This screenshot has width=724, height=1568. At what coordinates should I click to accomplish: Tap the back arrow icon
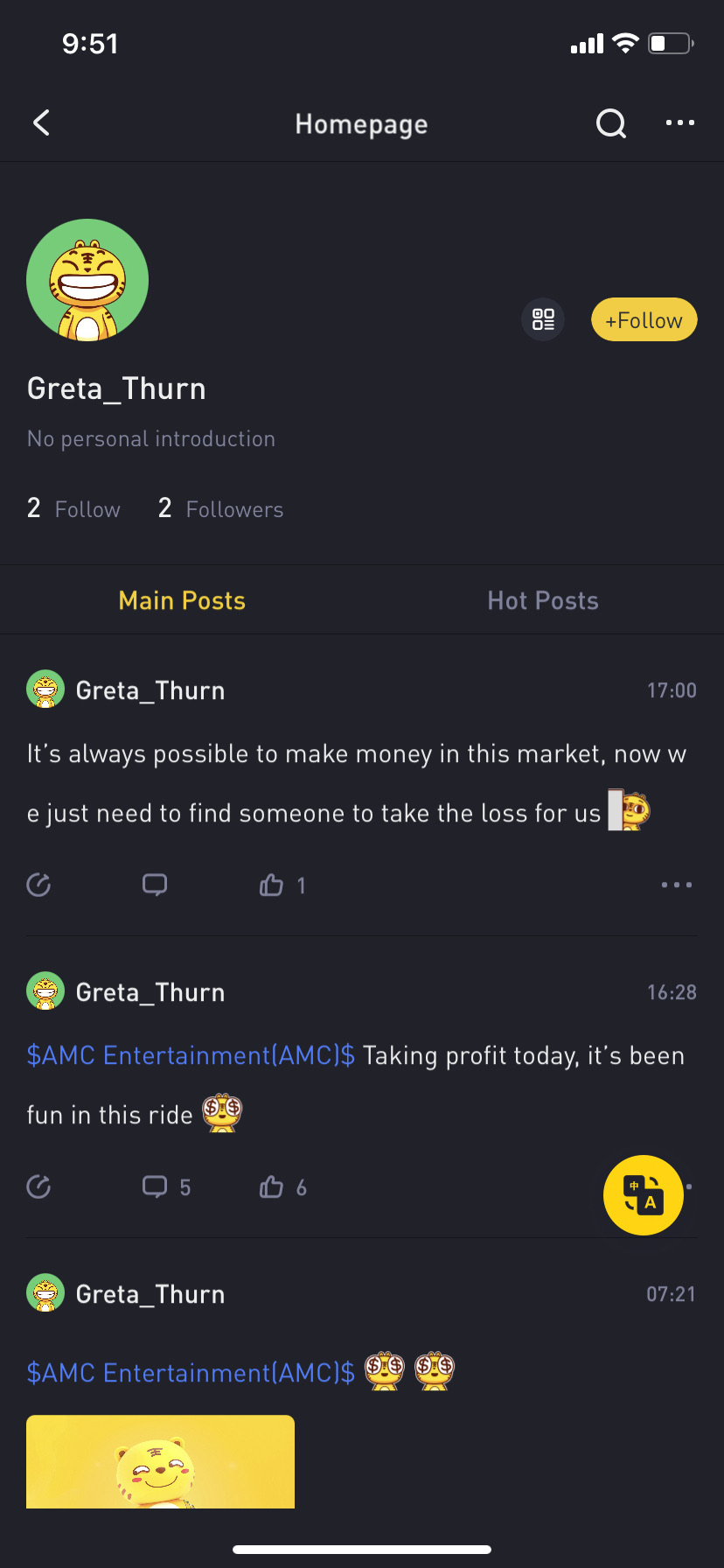pyautogui.click(x=41, y=123)
